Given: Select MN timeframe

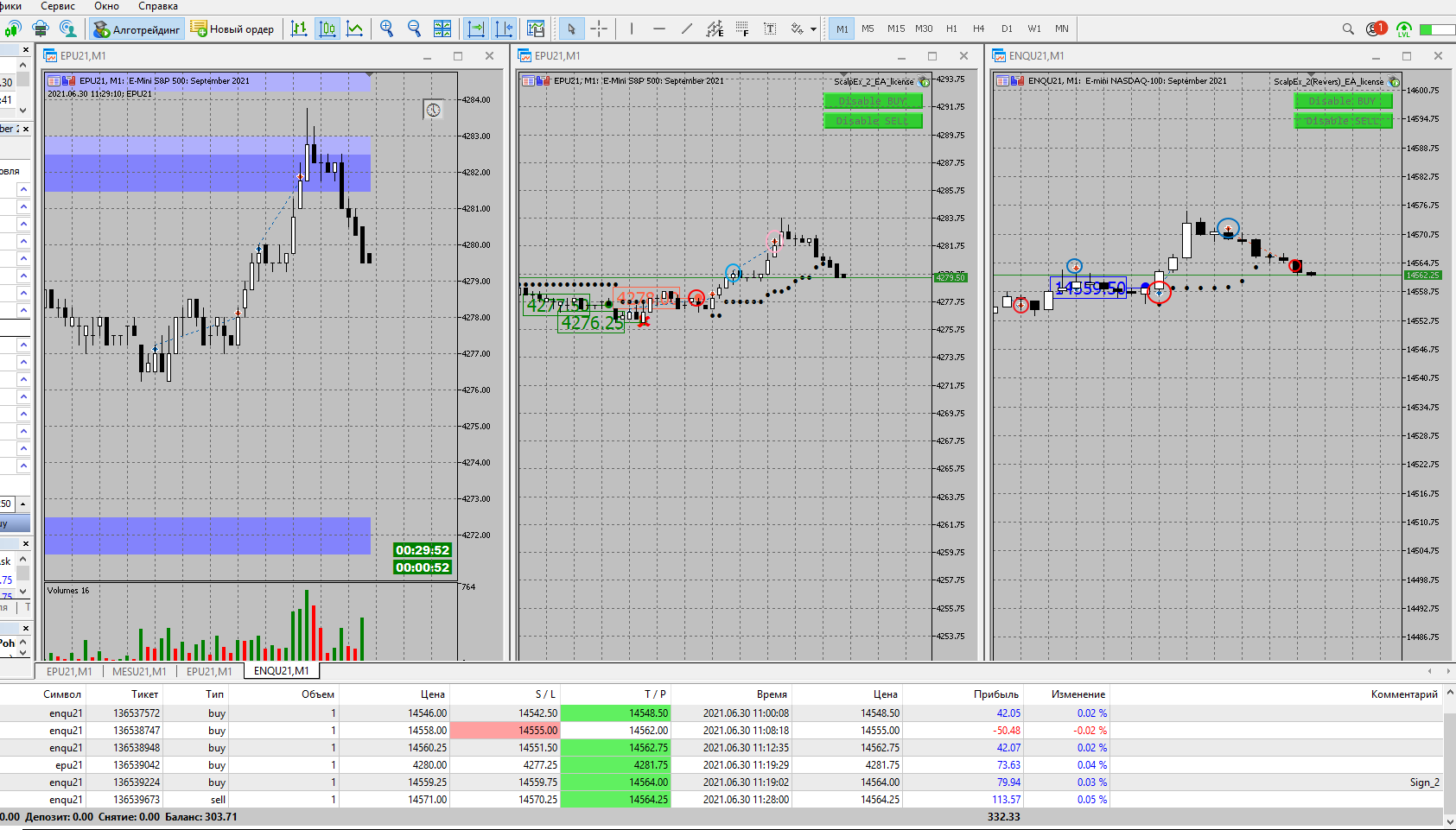Looking at the screenshot, I should click(1062, 29).
